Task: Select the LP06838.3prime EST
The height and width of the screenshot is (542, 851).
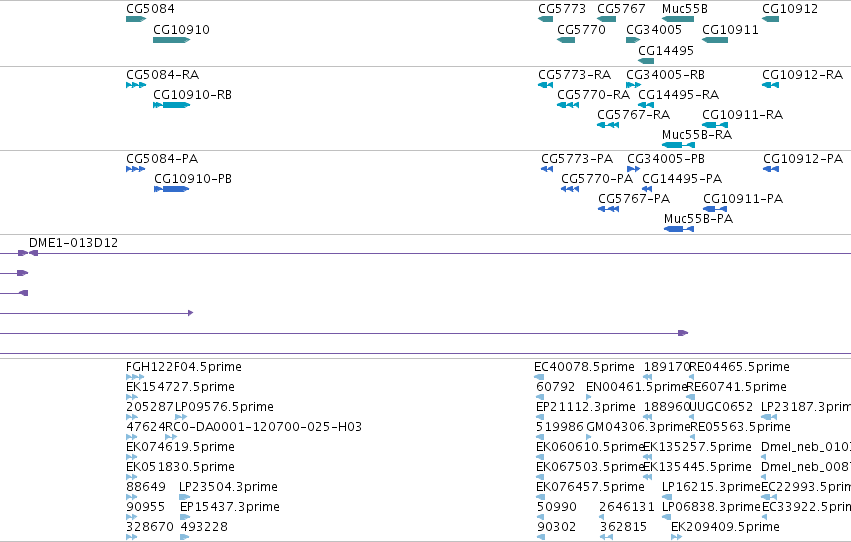Action: (x=667, y=517)
